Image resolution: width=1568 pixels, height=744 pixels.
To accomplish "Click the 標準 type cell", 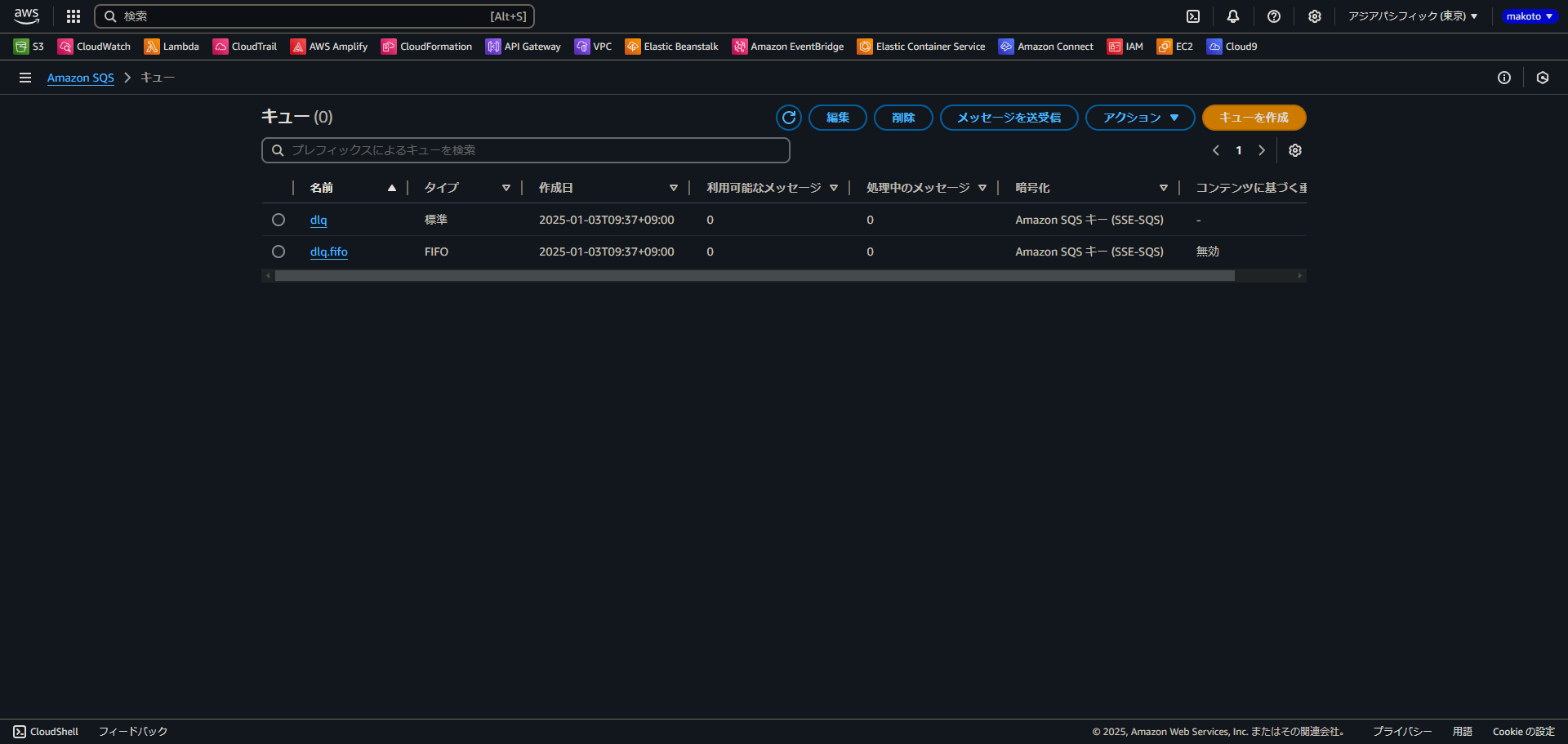I will (x=436, y=220).
